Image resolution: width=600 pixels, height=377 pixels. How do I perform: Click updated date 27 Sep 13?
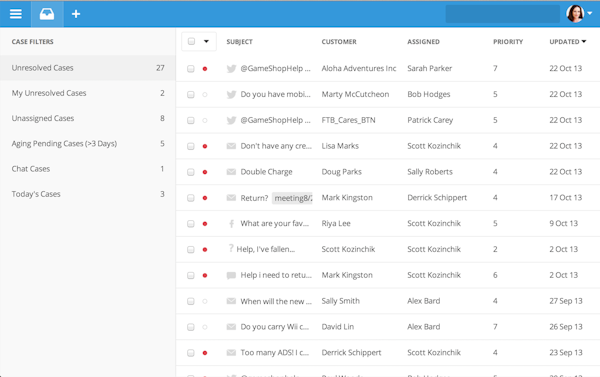566,301
